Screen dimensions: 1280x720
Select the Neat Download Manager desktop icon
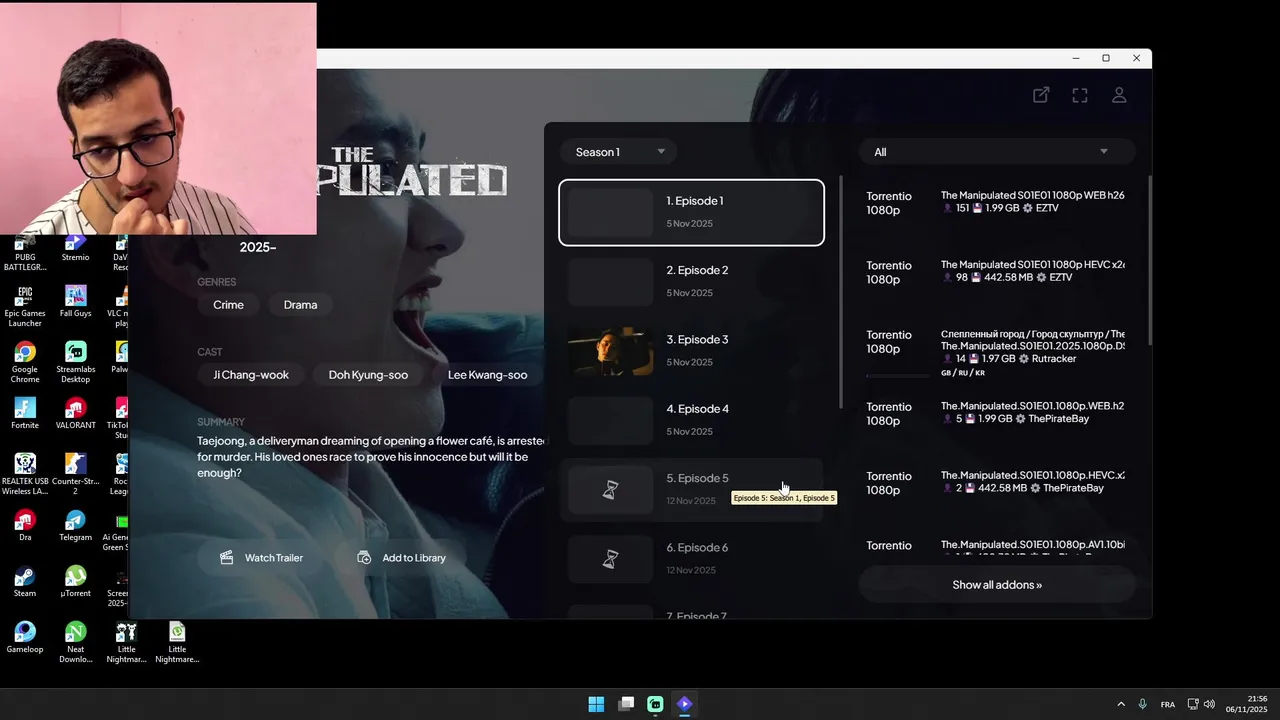[x=75, y=642]
